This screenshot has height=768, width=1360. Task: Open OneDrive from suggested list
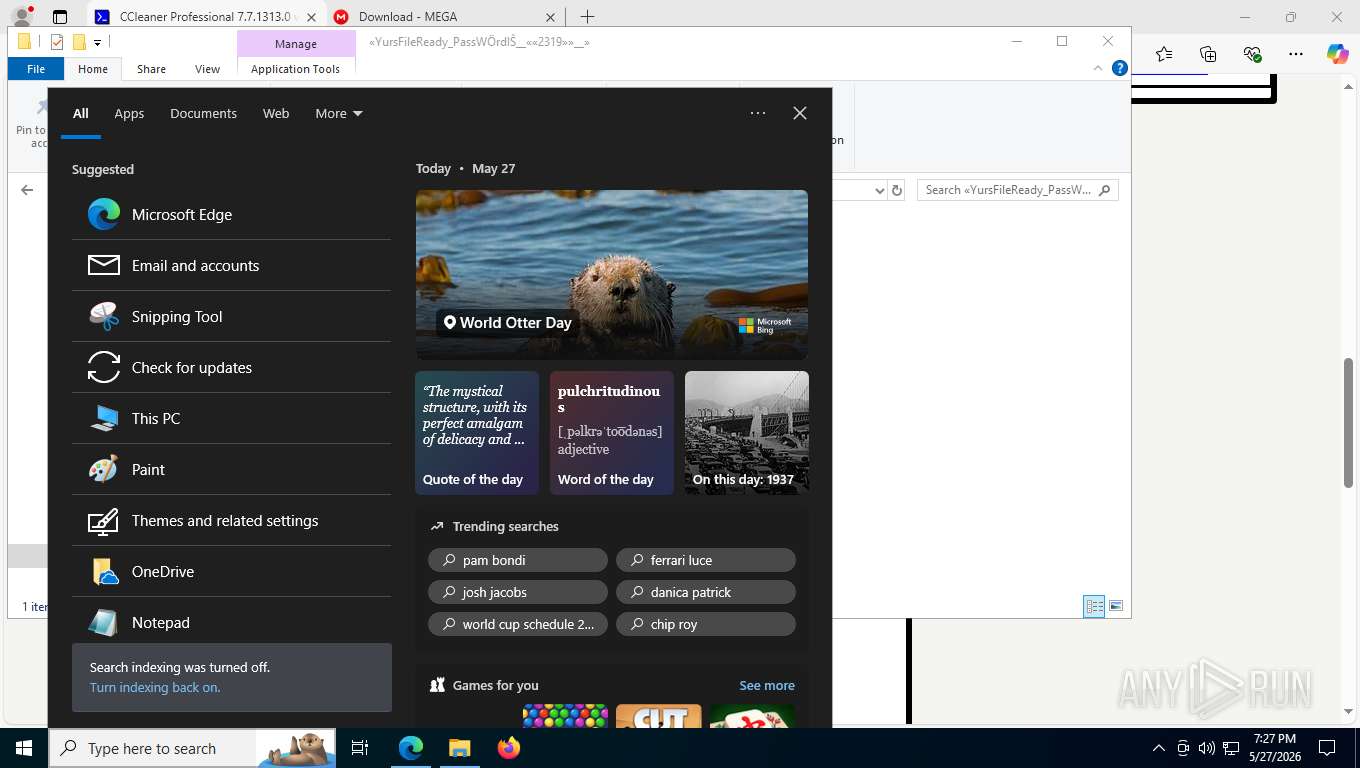[231, 571]
